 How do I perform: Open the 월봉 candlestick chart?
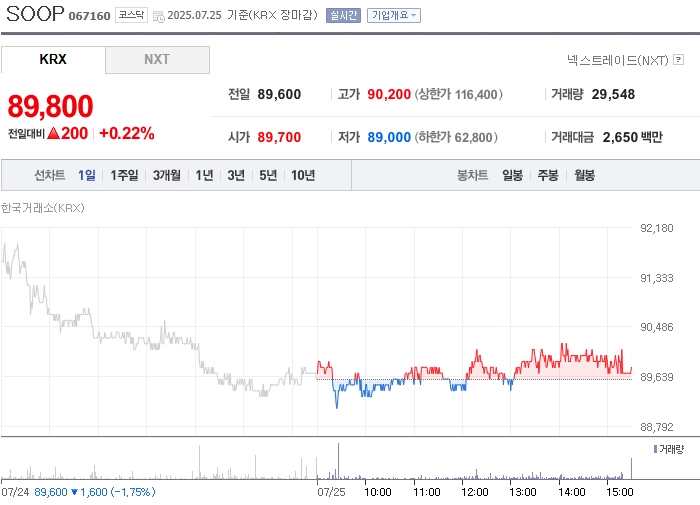point(584,175)
